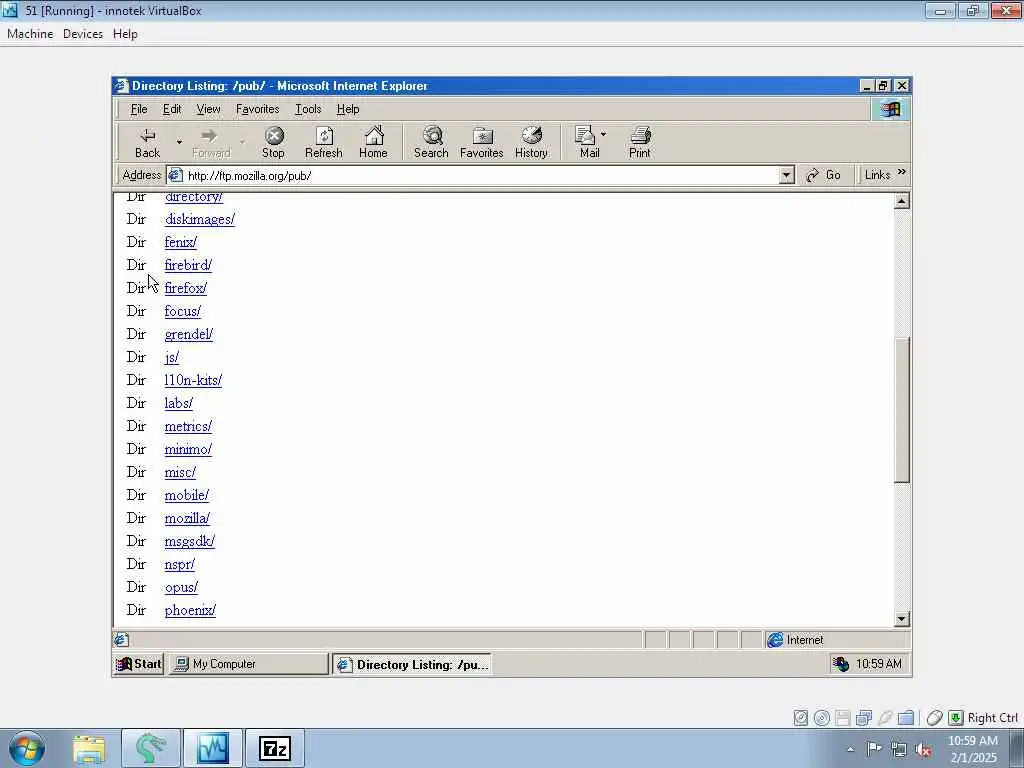
Task: Expand the Links toolbar chevron
Action: 902,172
